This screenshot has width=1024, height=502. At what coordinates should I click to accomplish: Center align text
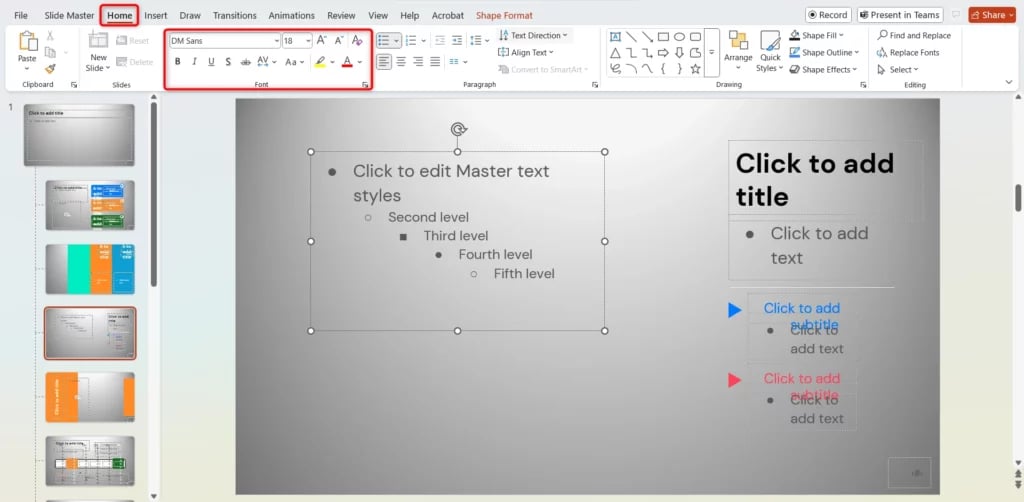[401, 62]
